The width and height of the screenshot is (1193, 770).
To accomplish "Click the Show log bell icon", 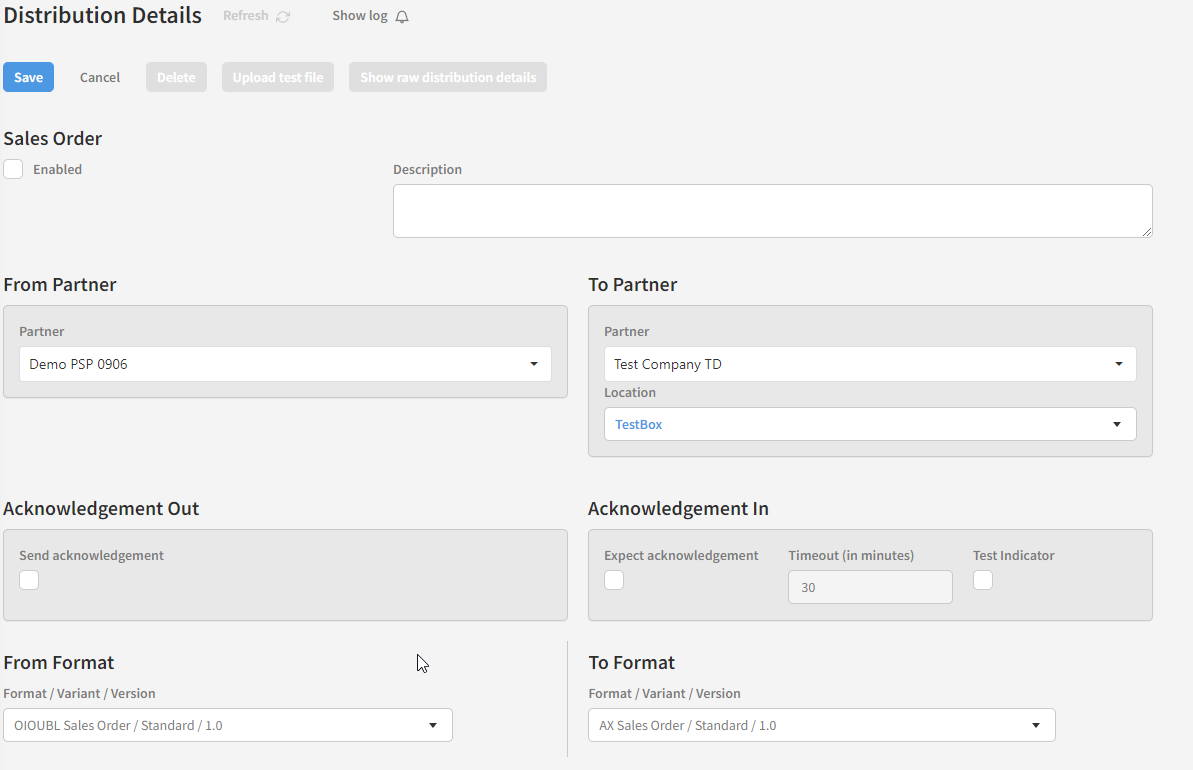I will (402, 17).
